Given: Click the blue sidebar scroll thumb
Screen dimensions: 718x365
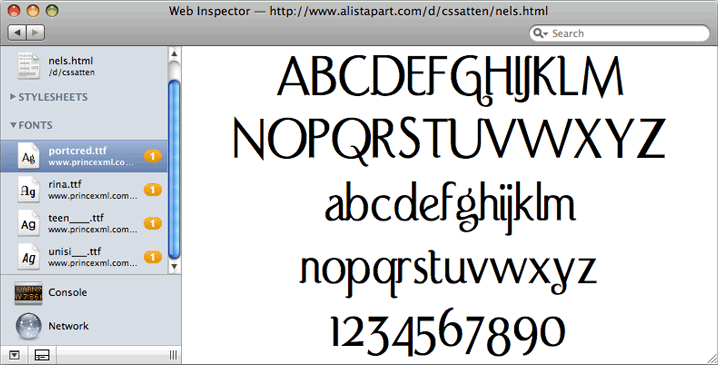Looking at the screenshot, I should tap(174, 169).
